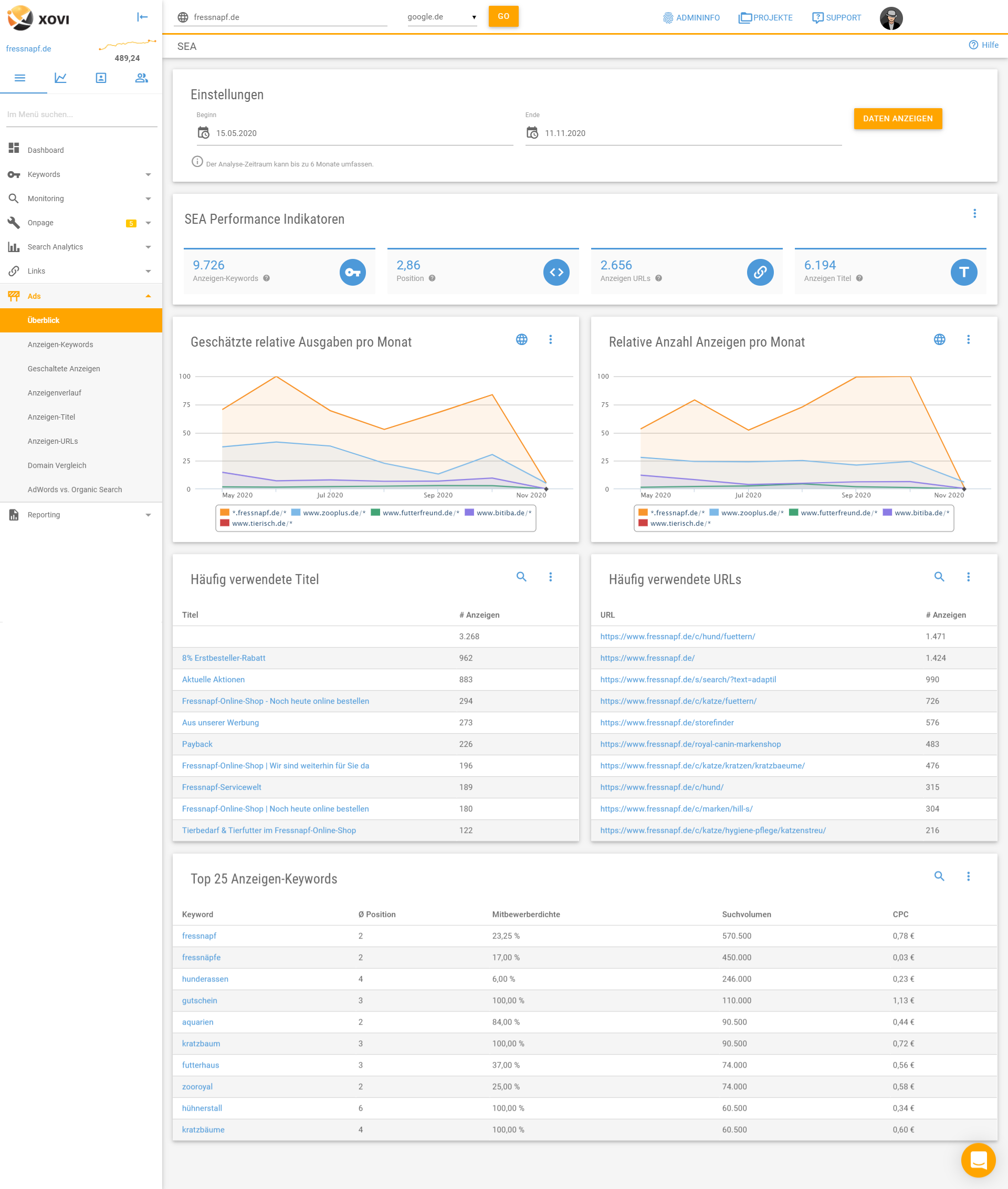
Task: Open ADMININFO in the top bar
Action: click(691, 18)
